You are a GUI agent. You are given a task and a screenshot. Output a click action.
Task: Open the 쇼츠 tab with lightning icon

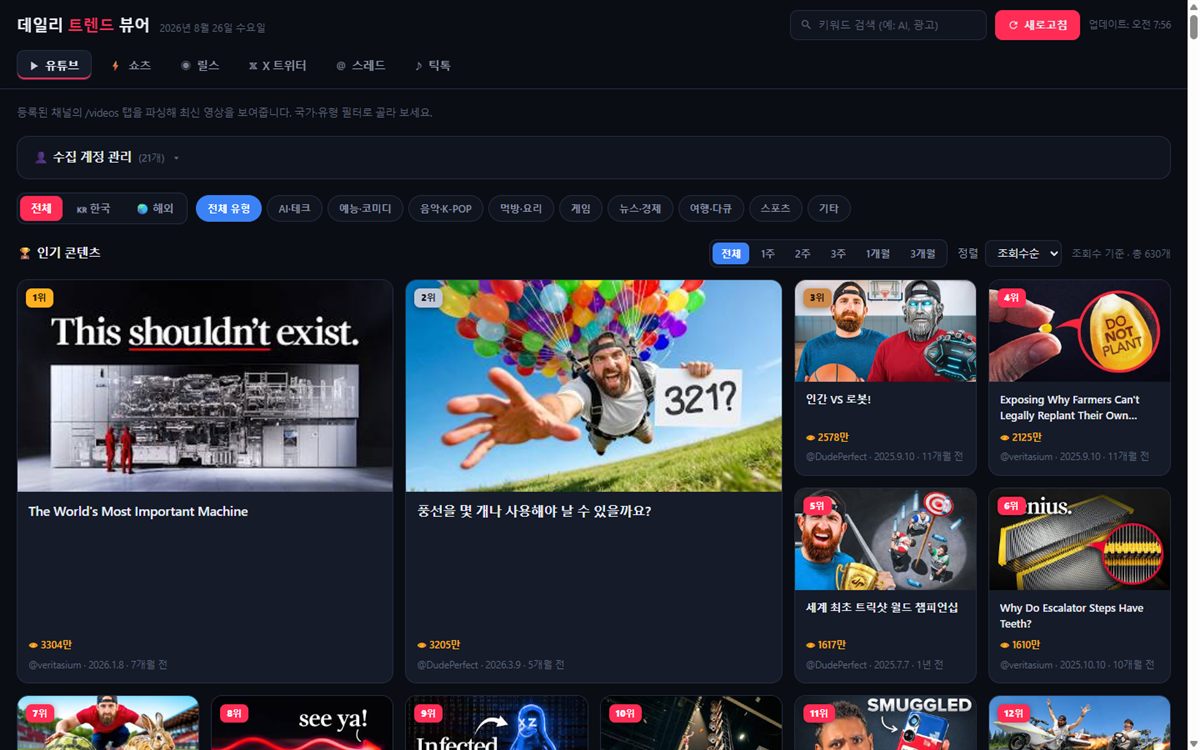coord(131,65)
